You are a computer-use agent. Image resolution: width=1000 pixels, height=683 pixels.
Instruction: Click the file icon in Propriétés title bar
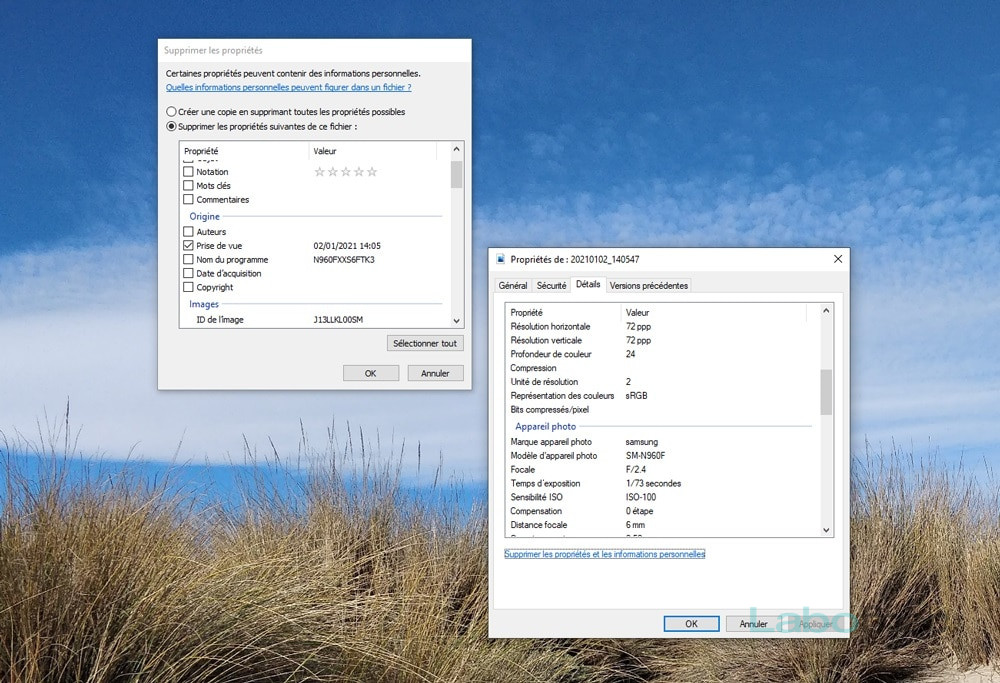click(501, 259)
